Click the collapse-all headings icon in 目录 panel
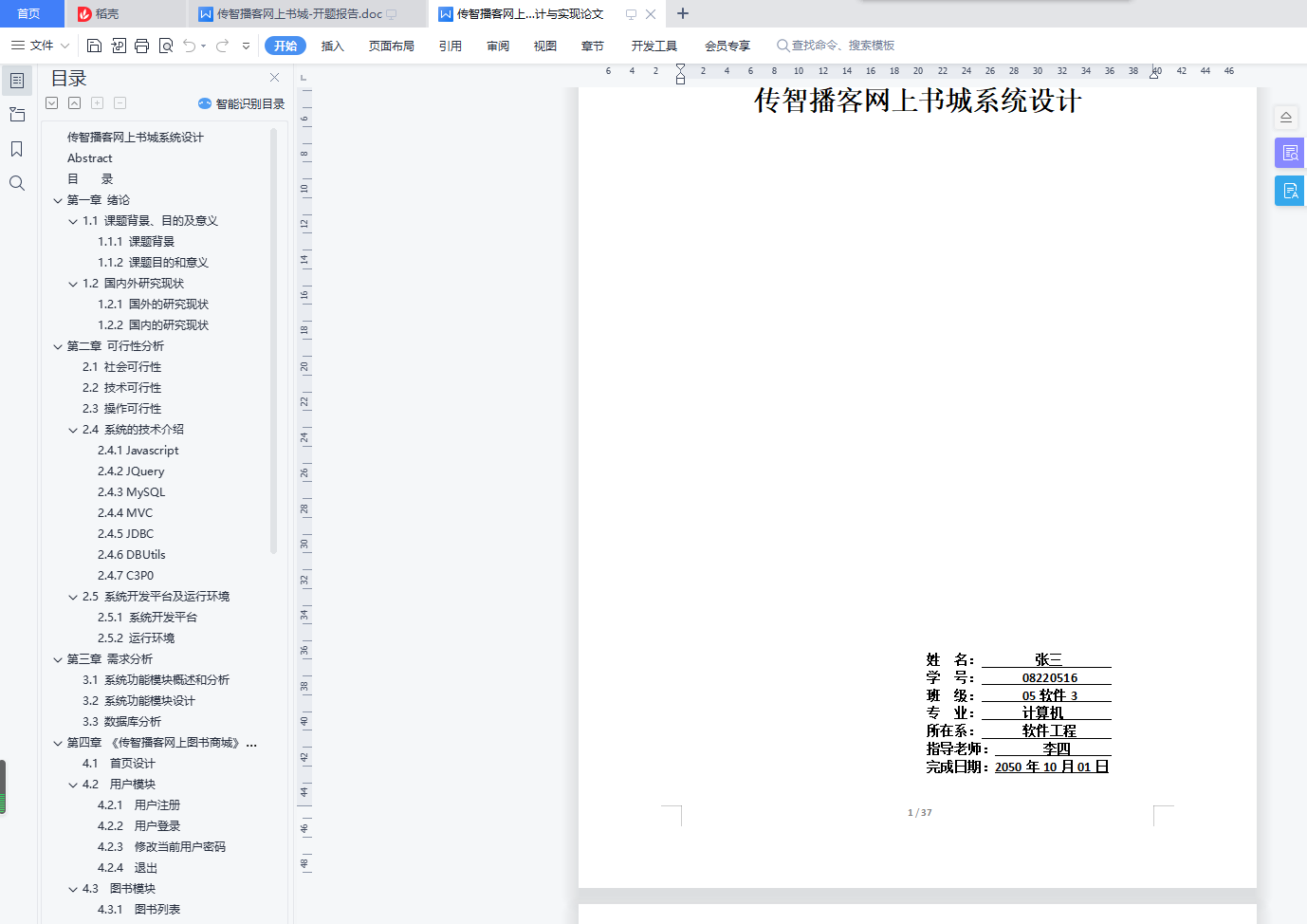 74,103
